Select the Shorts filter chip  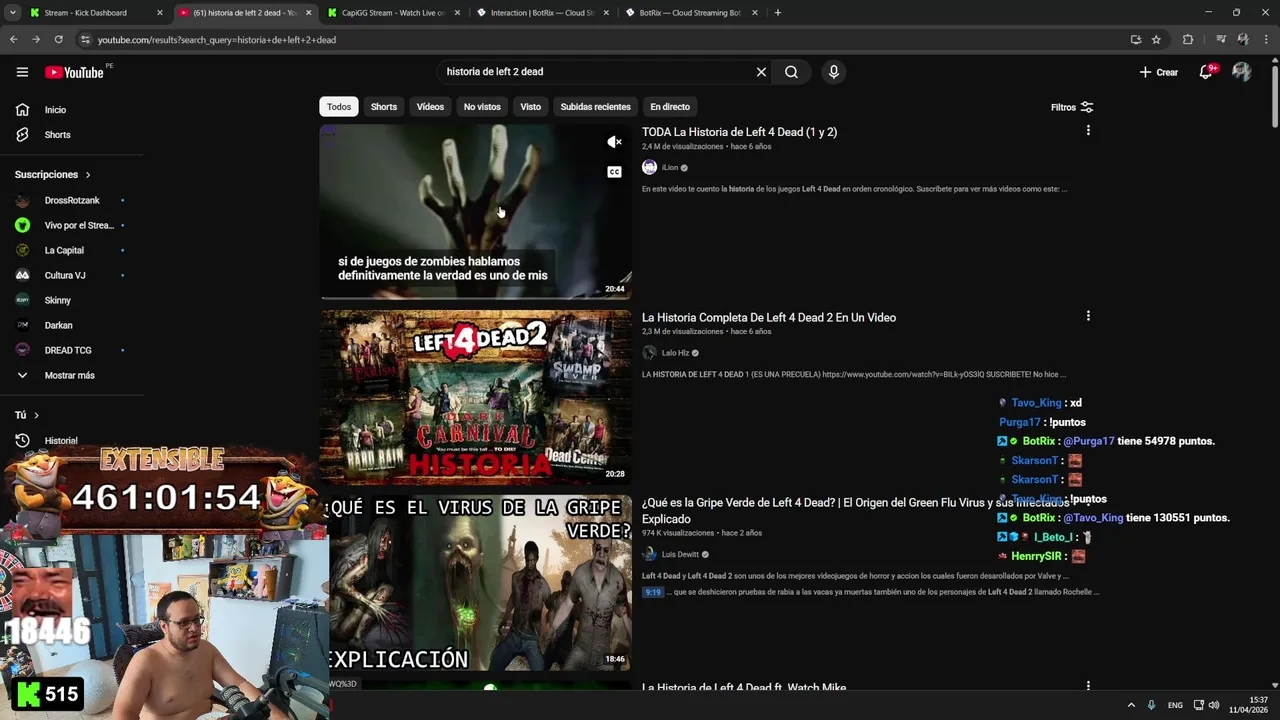(x=384, y=107)
